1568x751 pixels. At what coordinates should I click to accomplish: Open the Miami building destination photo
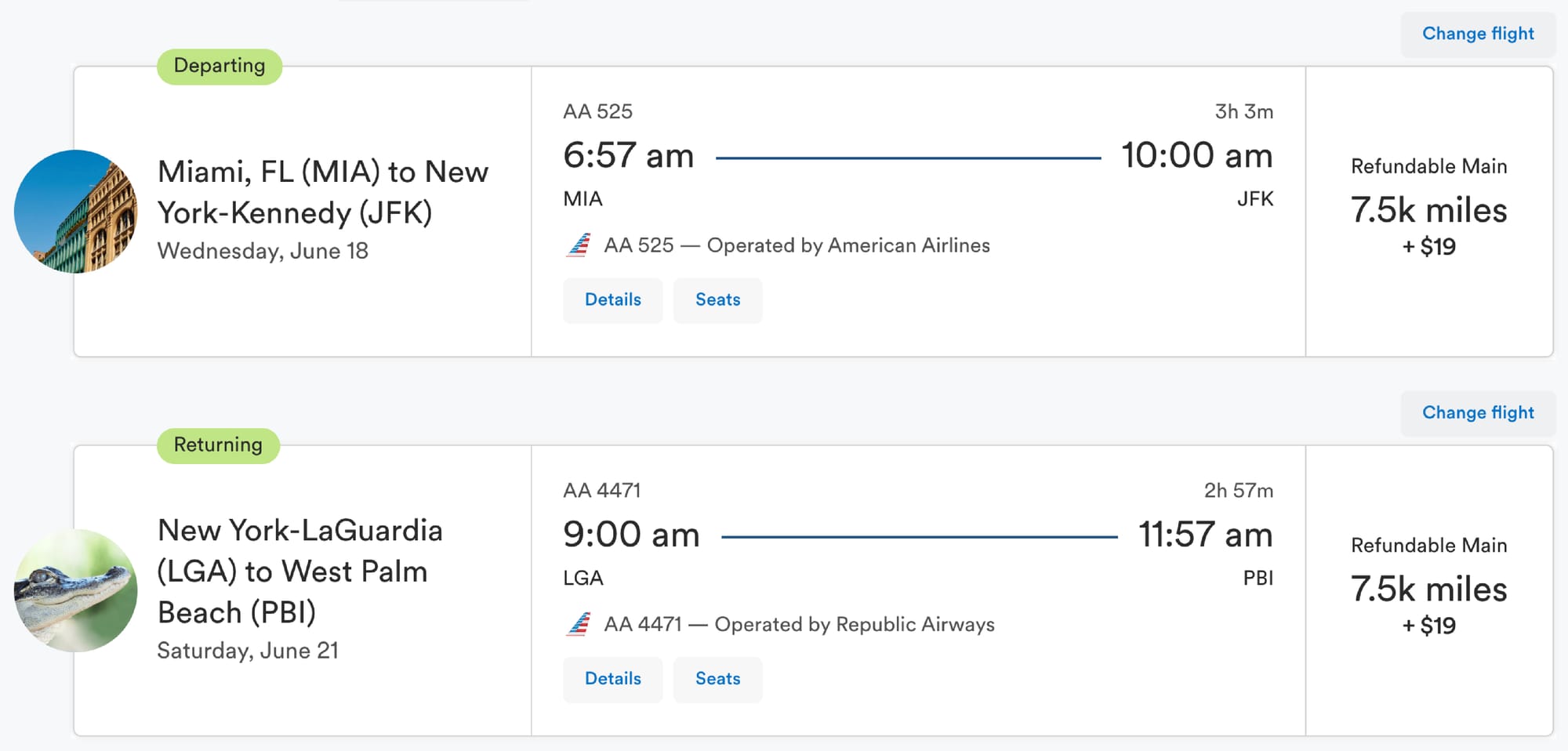click(x=76, y=212)
